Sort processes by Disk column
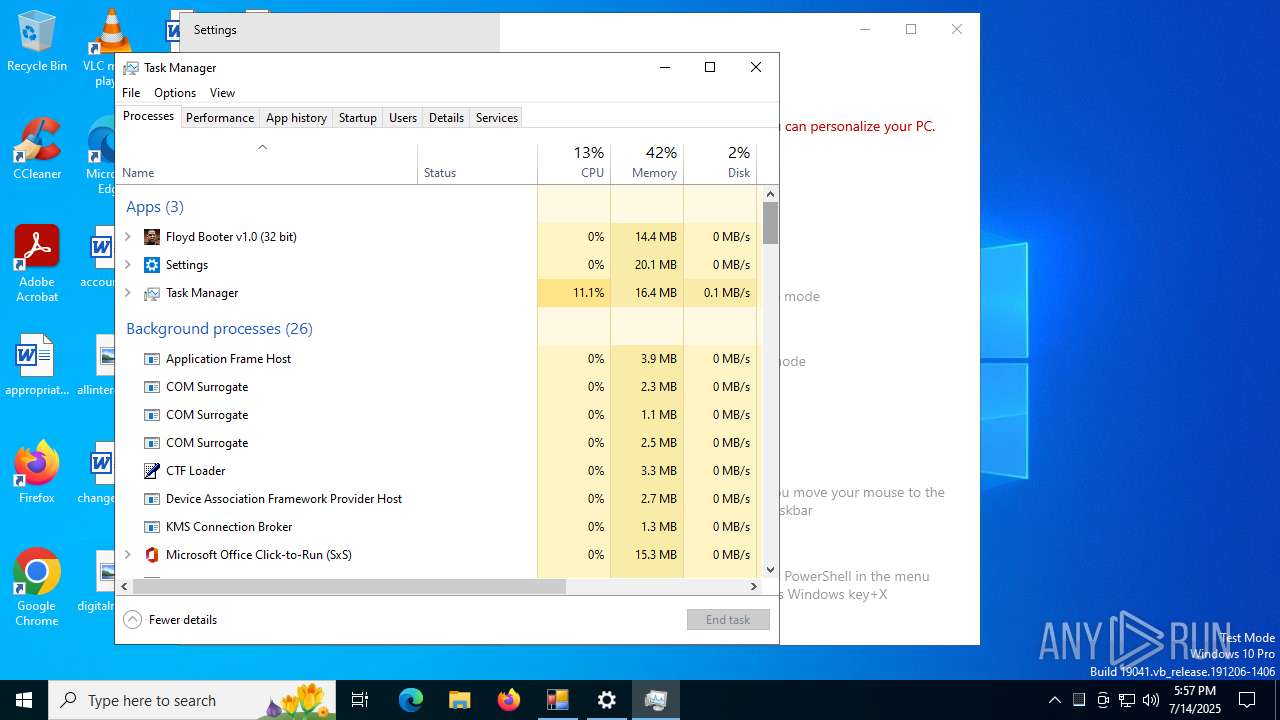This screenshot has width=1280, height=720. (x=720, y=164)
